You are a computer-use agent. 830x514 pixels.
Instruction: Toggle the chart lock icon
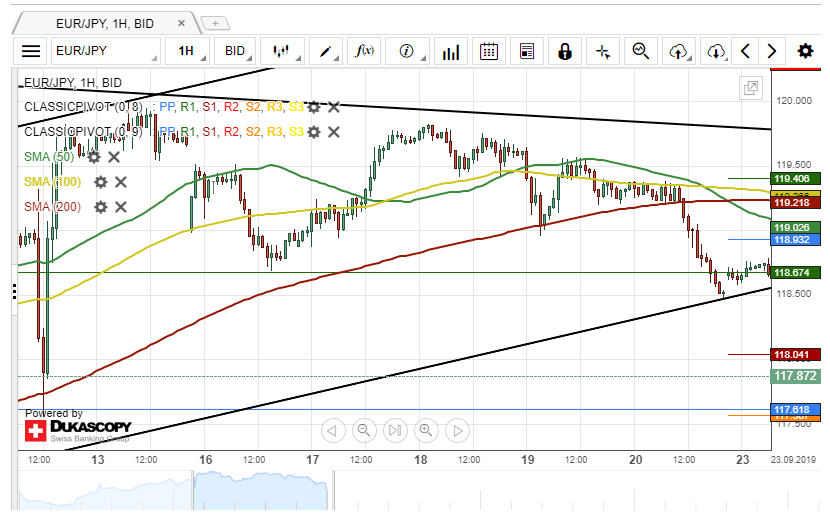point(565,51)
